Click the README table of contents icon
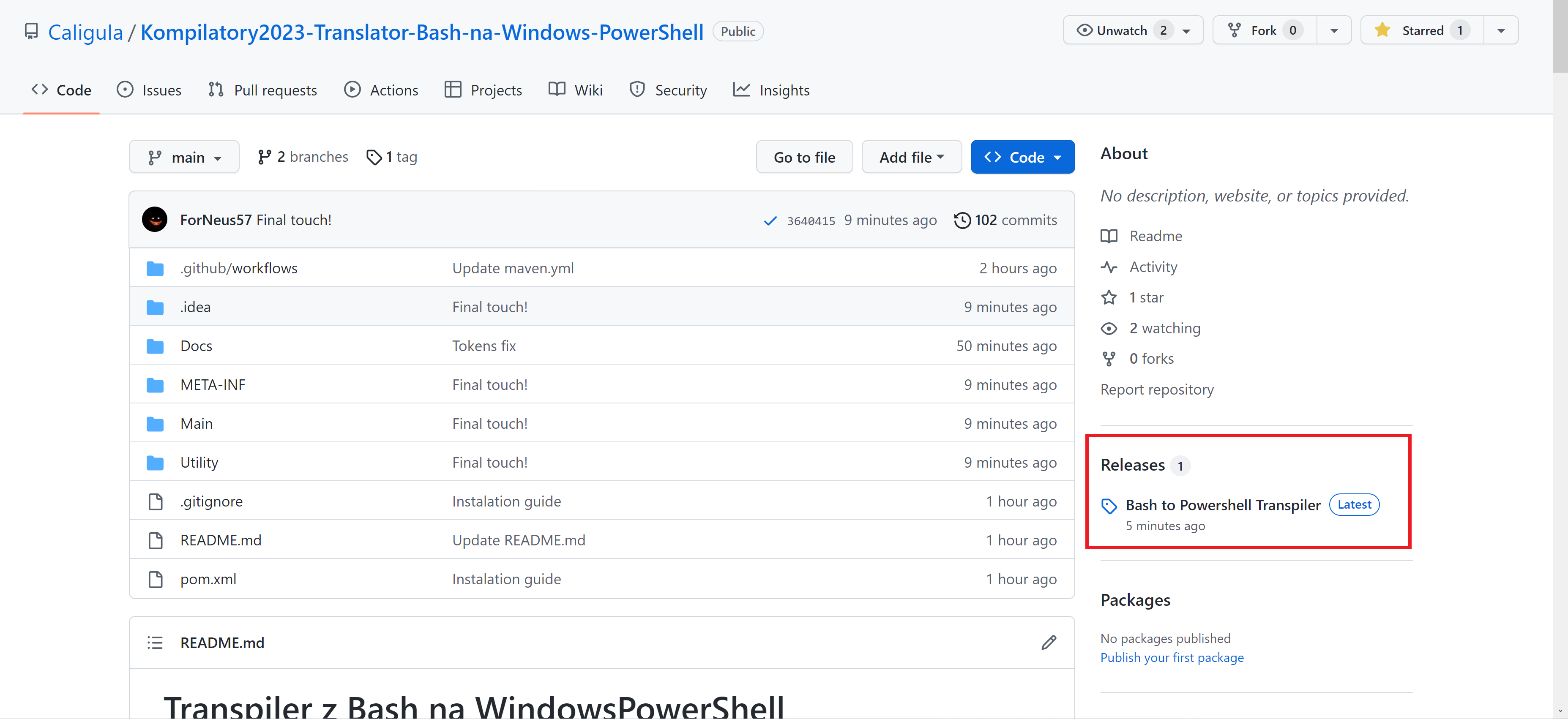 coord(155,643)
